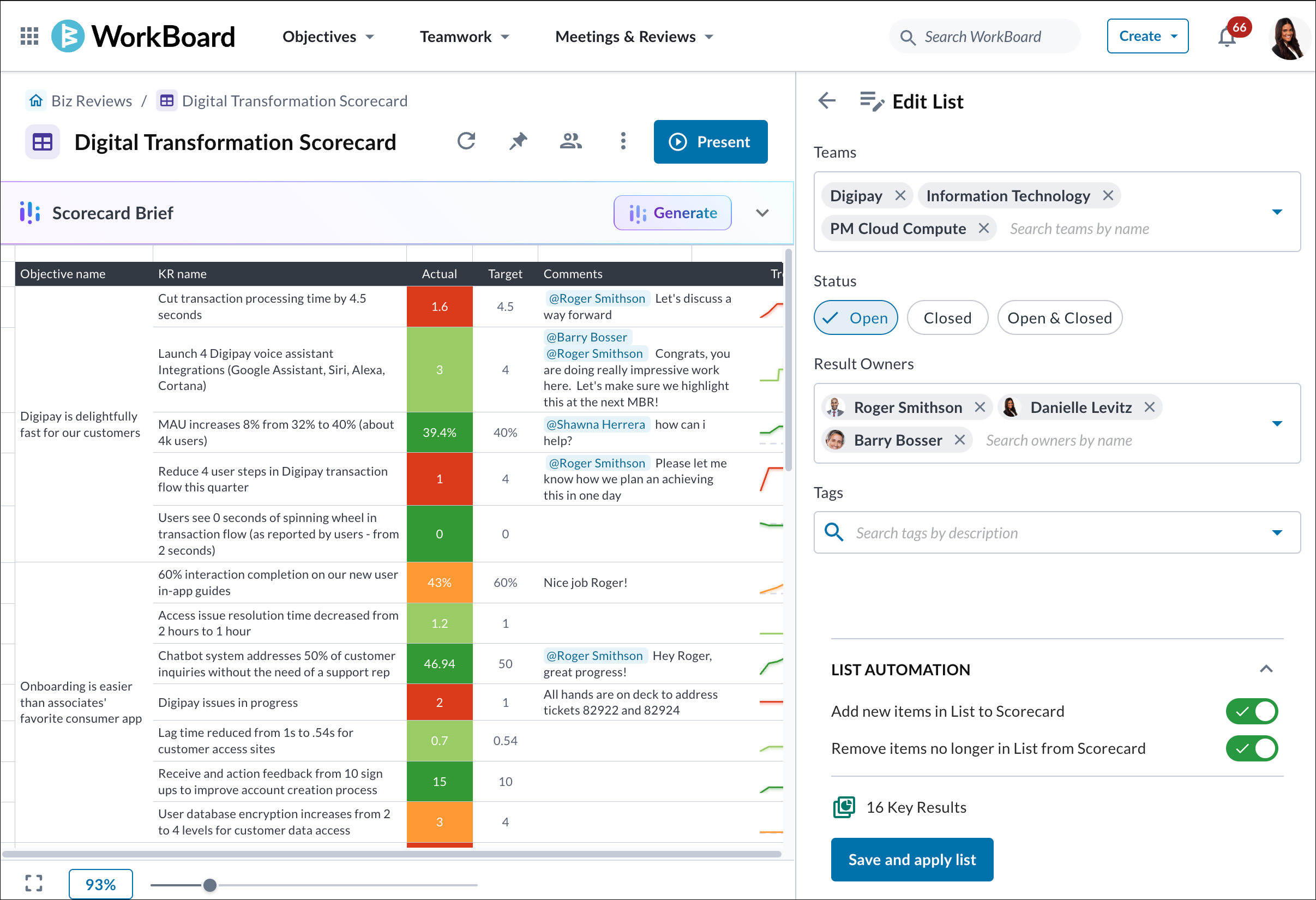1316x900 pixels.
Task: Open the Objectives menu
Action: point(328,36)
